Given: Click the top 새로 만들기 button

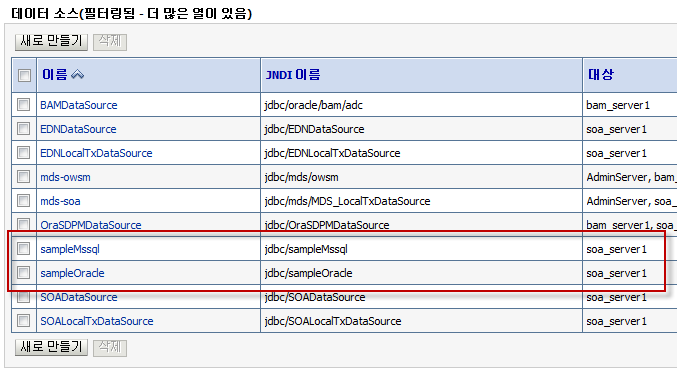Looking at the screenshot, I should coord(51,42).
